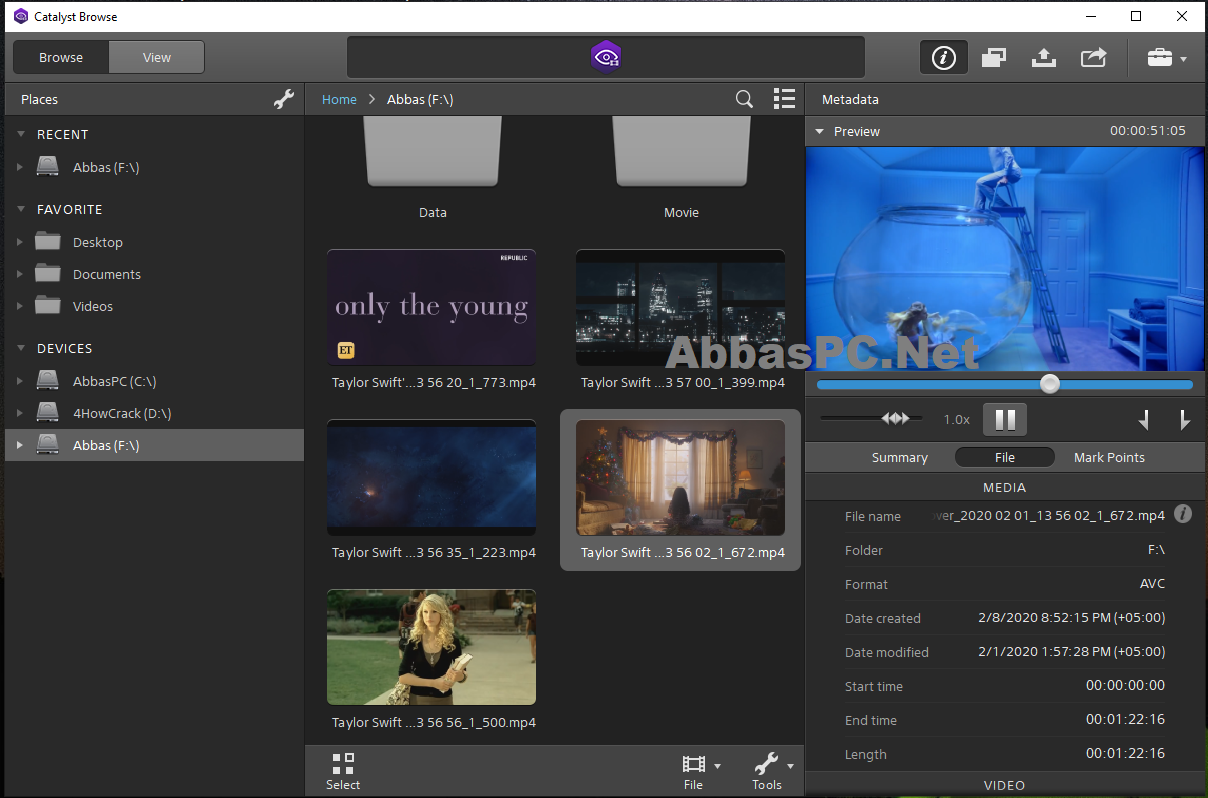
Task: Select the File metadata tab
Action: tap(1005, 457)
